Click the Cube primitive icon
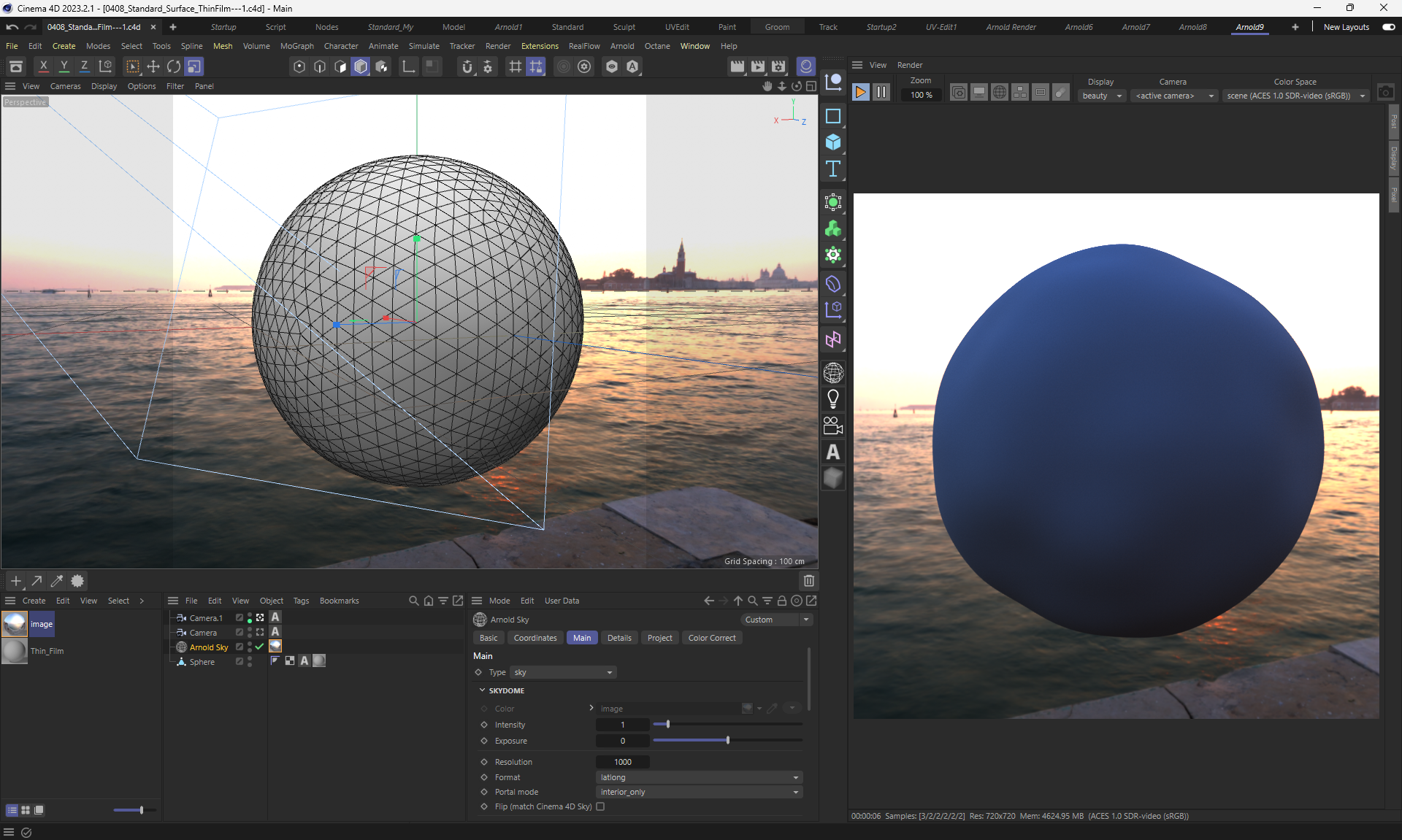Image resolution: width=1402 pixels, height=840 pixels. click(832, 142)
